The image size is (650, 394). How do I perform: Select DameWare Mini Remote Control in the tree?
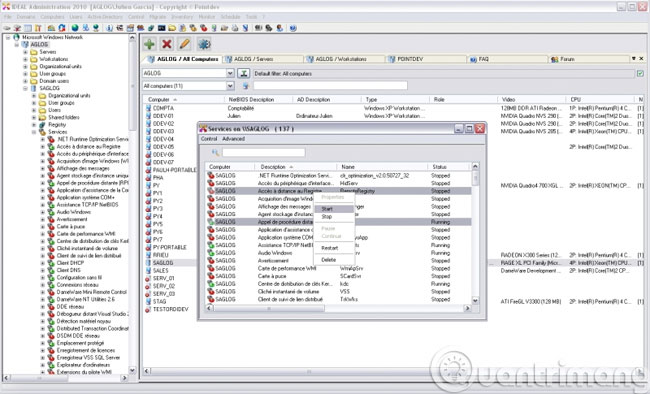pos(91,292)
